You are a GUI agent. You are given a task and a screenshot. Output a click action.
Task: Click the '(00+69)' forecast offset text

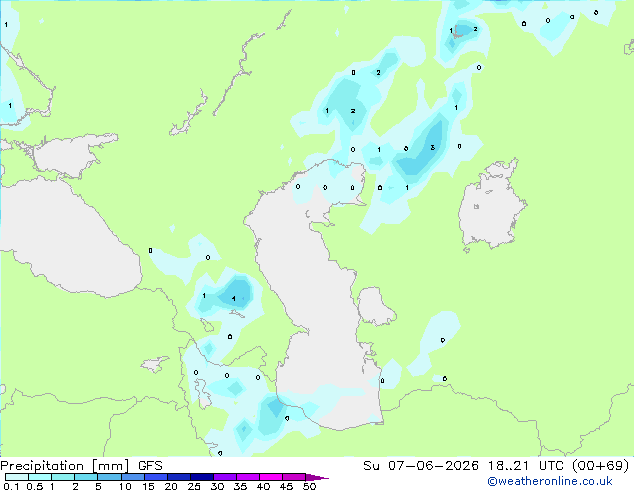coord(600,466)
